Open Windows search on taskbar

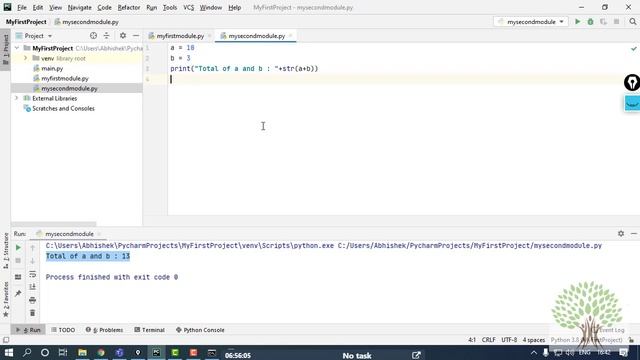tap(27, 353)
